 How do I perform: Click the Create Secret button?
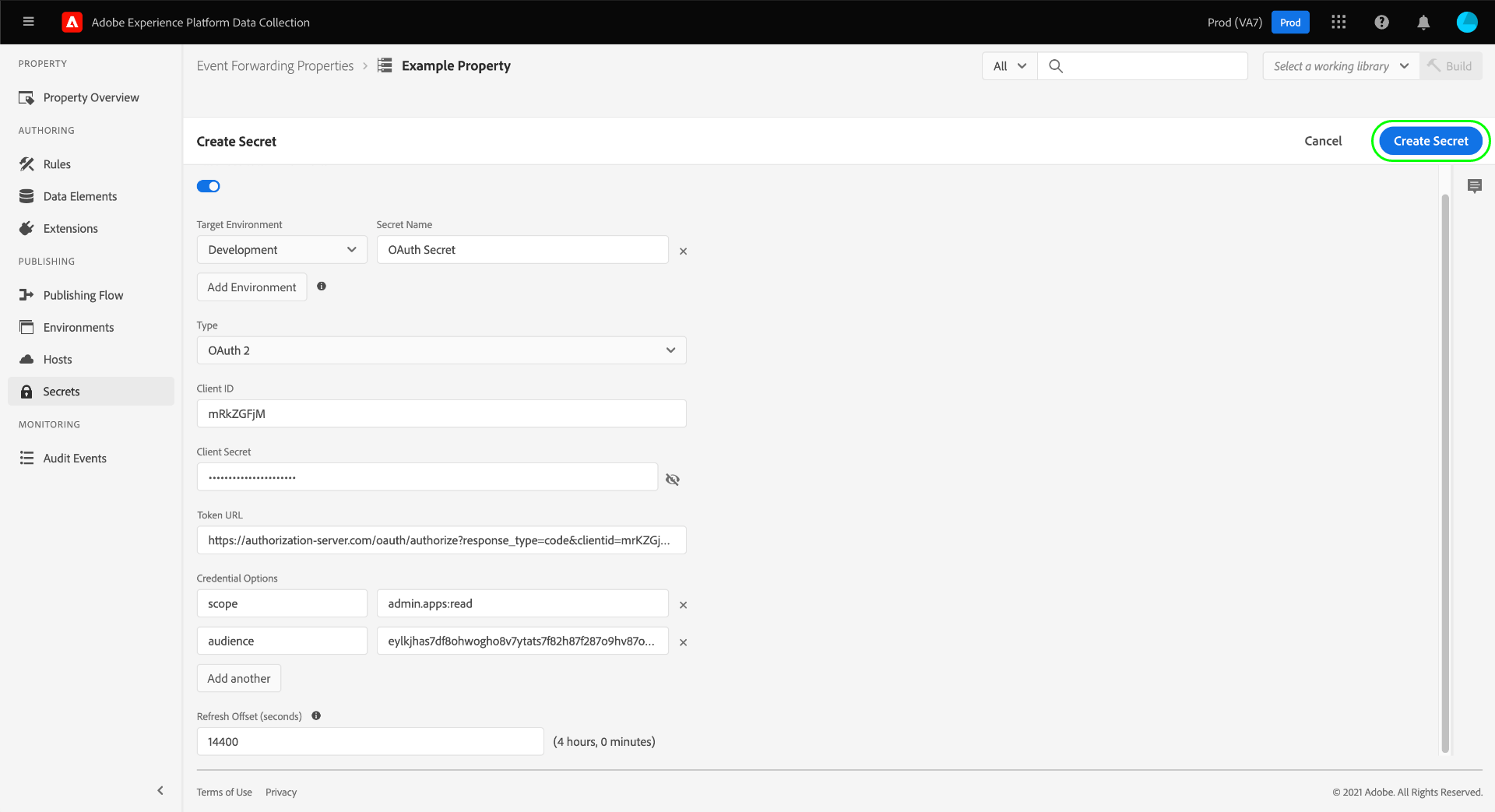click(1430, 141)
